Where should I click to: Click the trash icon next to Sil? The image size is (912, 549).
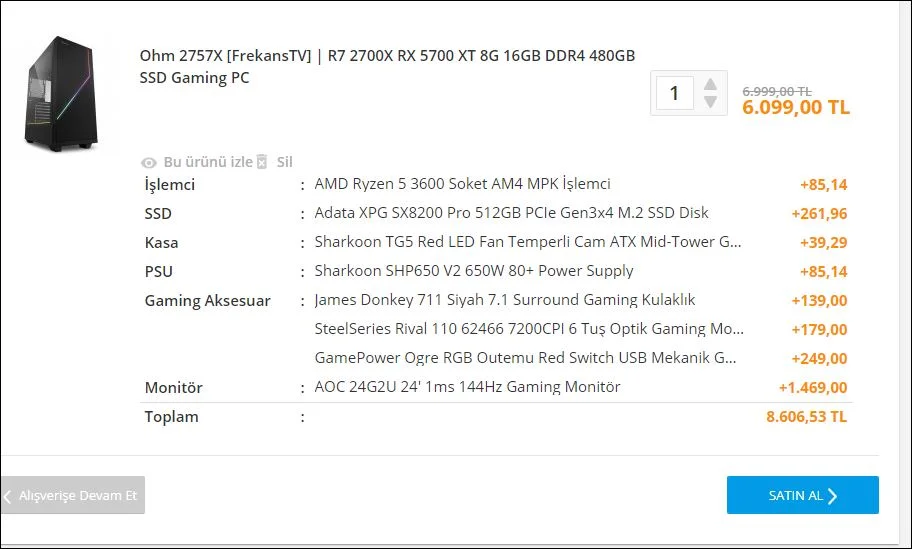point(262,162)
